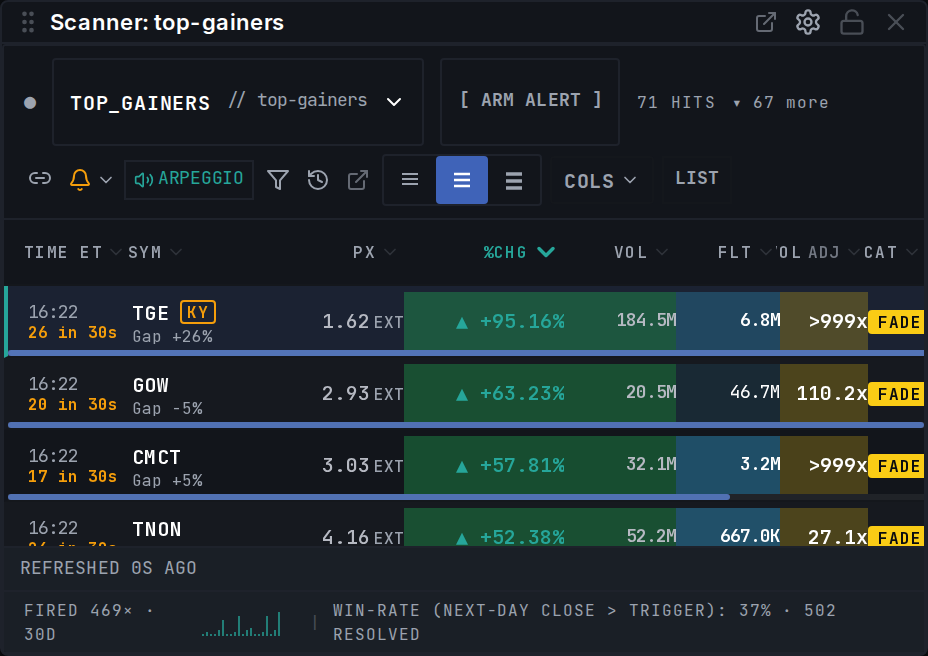Image resolution: width=928 pixels, height=656 pixels.
Task: Select compact row density
Action: [410, 179]
